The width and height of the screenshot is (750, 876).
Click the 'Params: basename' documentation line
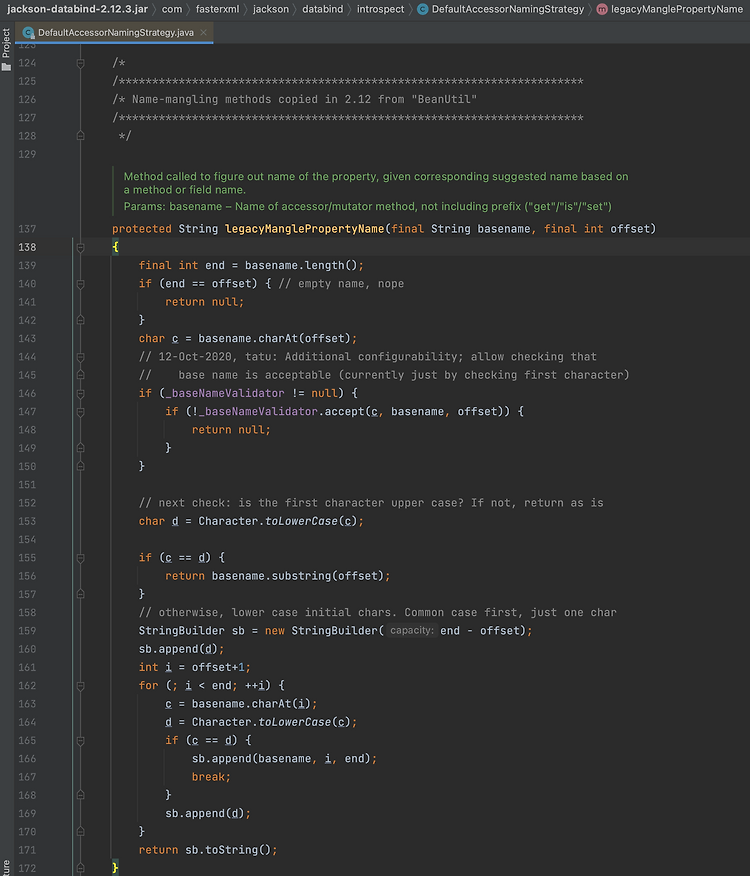[368, 207]
